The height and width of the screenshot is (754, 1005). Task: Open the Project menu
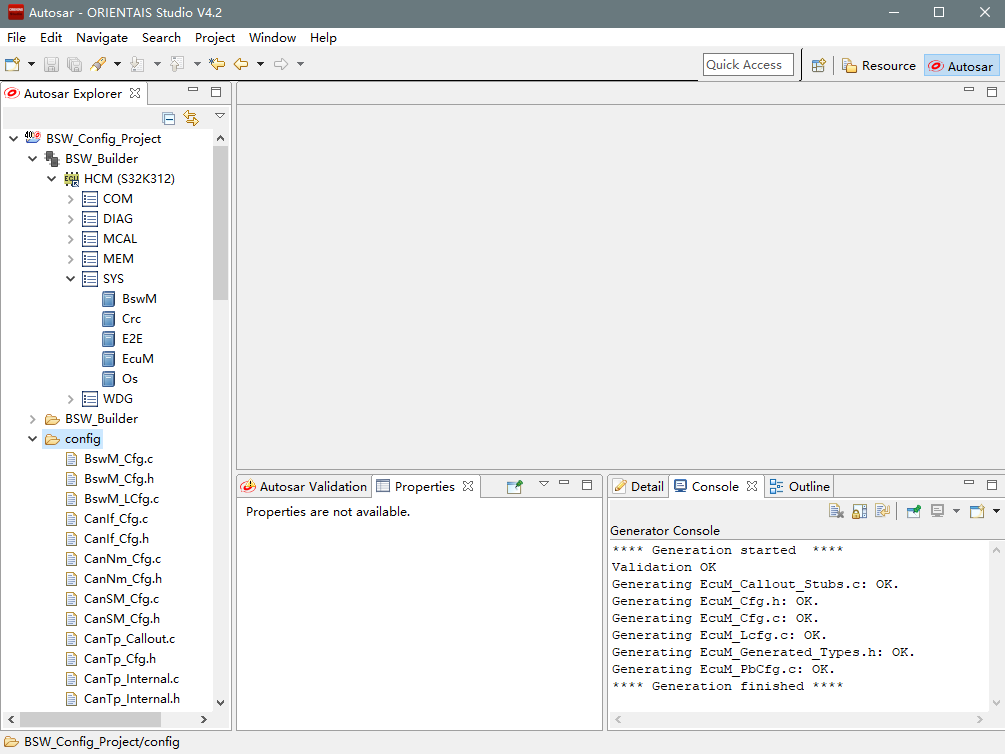(x=214, y=38)
